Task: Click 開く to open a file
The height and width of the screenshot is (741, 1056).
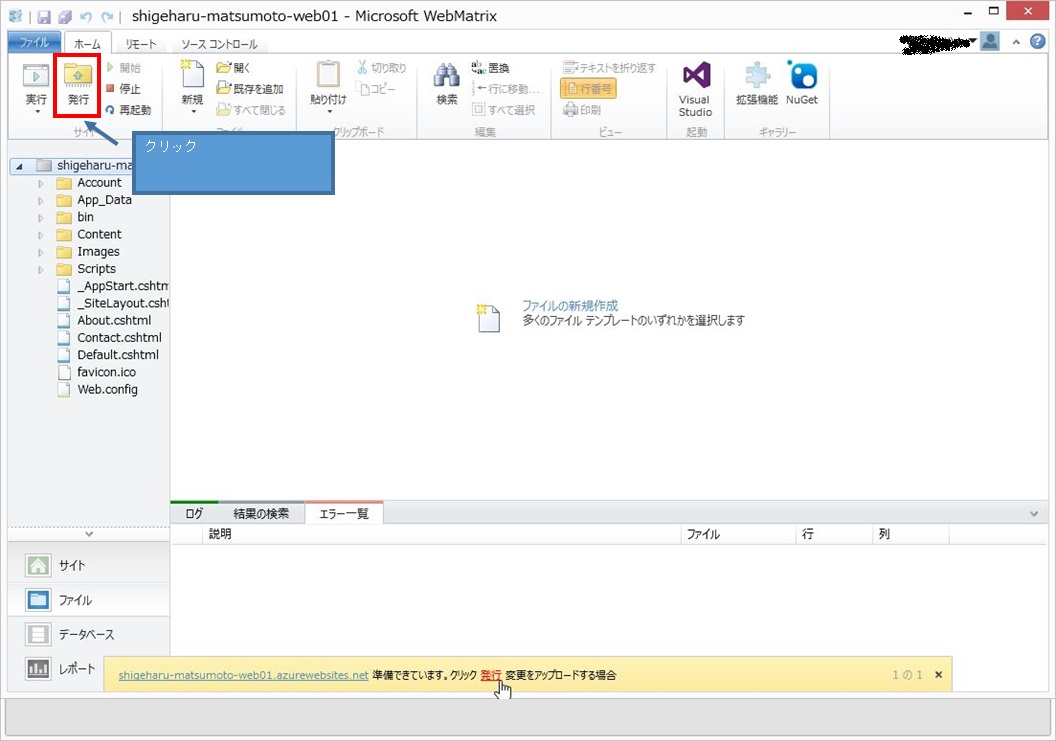Action: point(234,67)
